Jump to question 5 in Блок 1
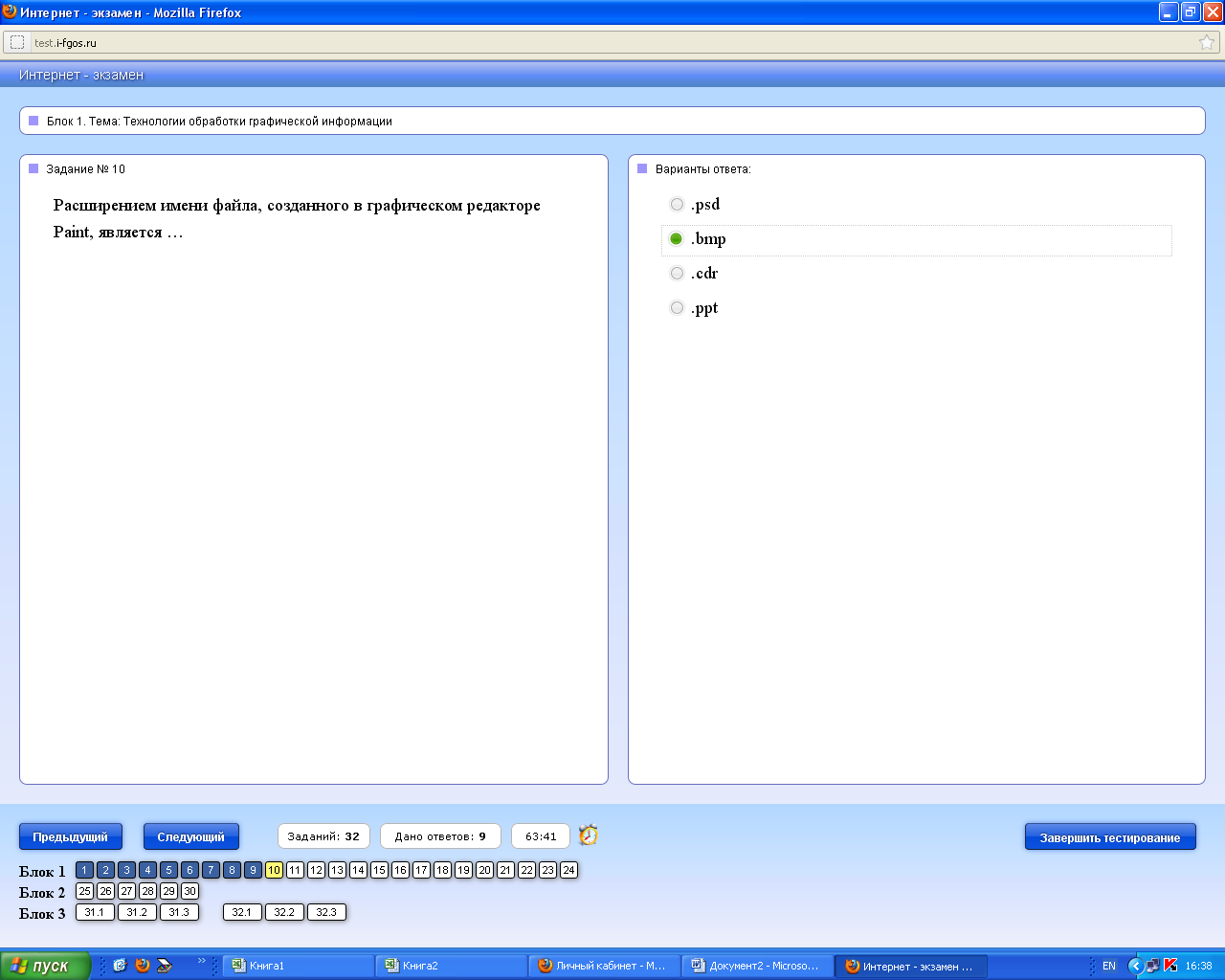This screenshot has height=980, width=1225. [x=168, y=870]
